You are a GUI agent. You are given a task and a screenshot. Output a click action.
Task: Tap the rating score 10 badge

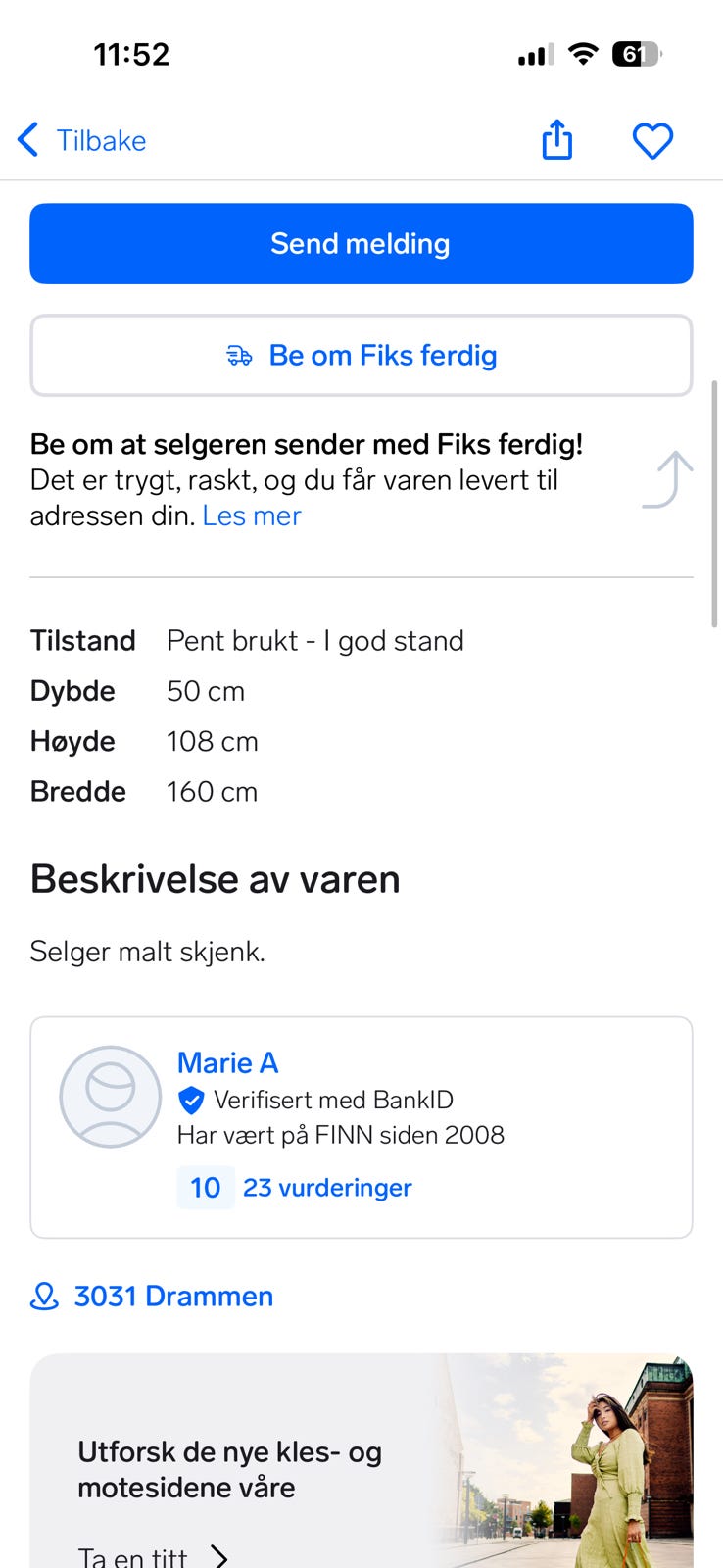point(206,1188)
